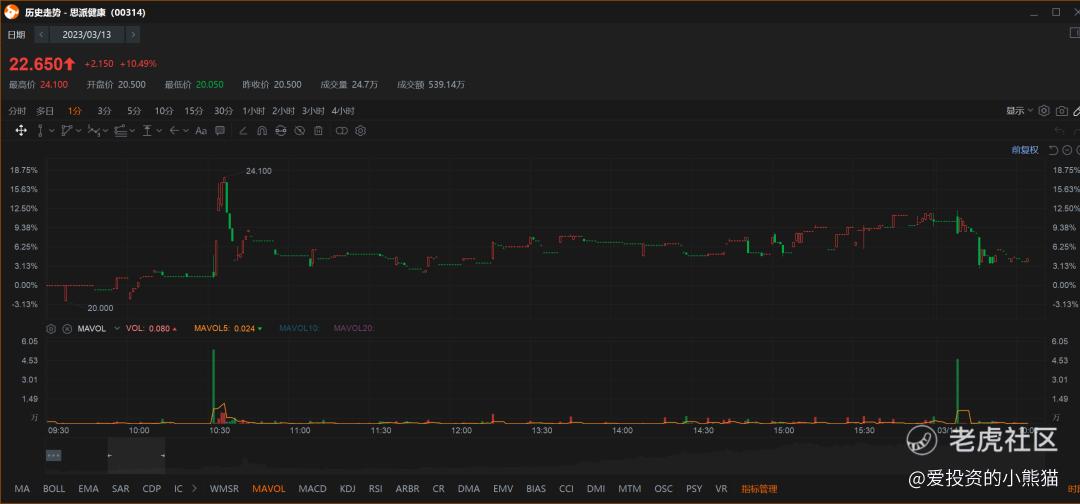This screenshot has height=504, width=1080.
Task: Add a comment bubble annotation
Action: 220,131
